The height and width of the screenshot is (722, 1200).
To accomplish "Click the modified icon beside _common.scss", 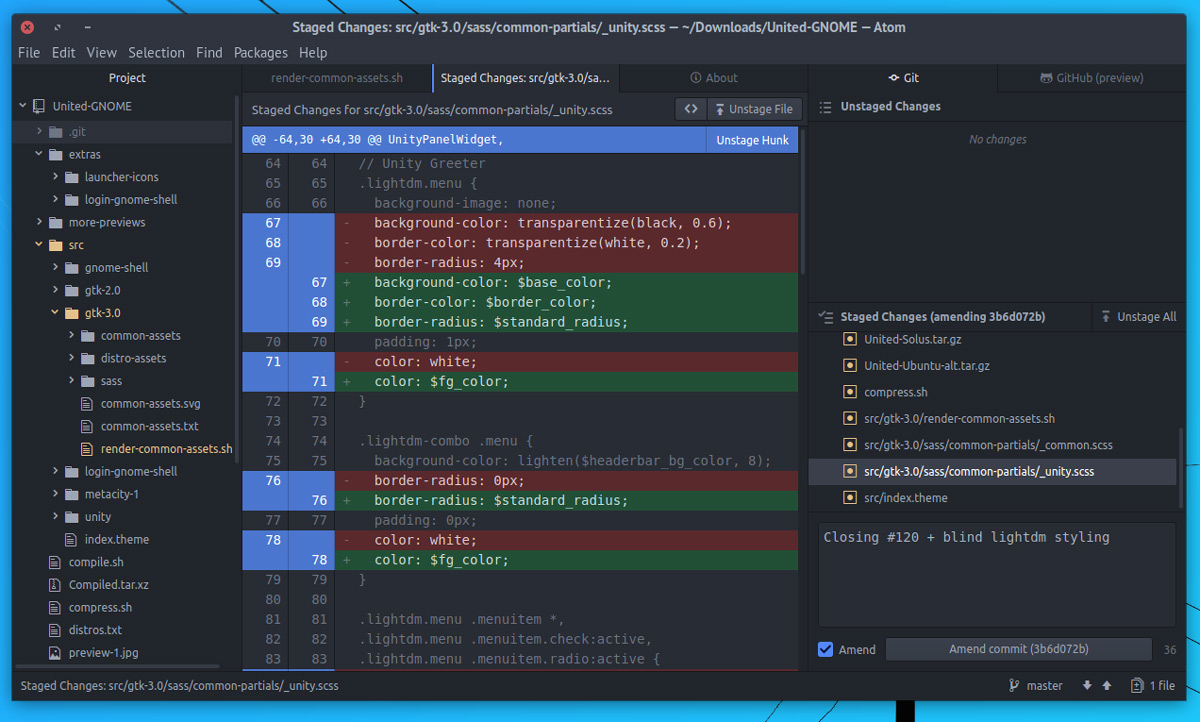I will pos(850,445).
